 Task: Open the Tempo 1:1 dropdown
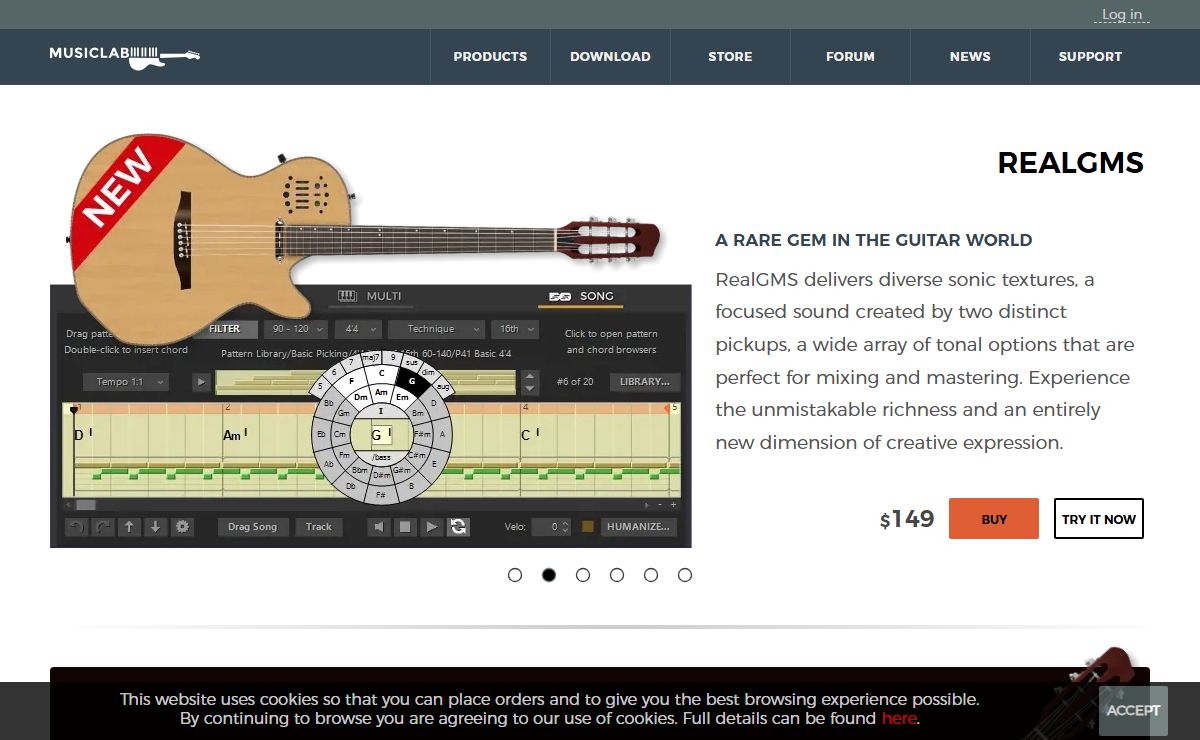coord(125,382)
